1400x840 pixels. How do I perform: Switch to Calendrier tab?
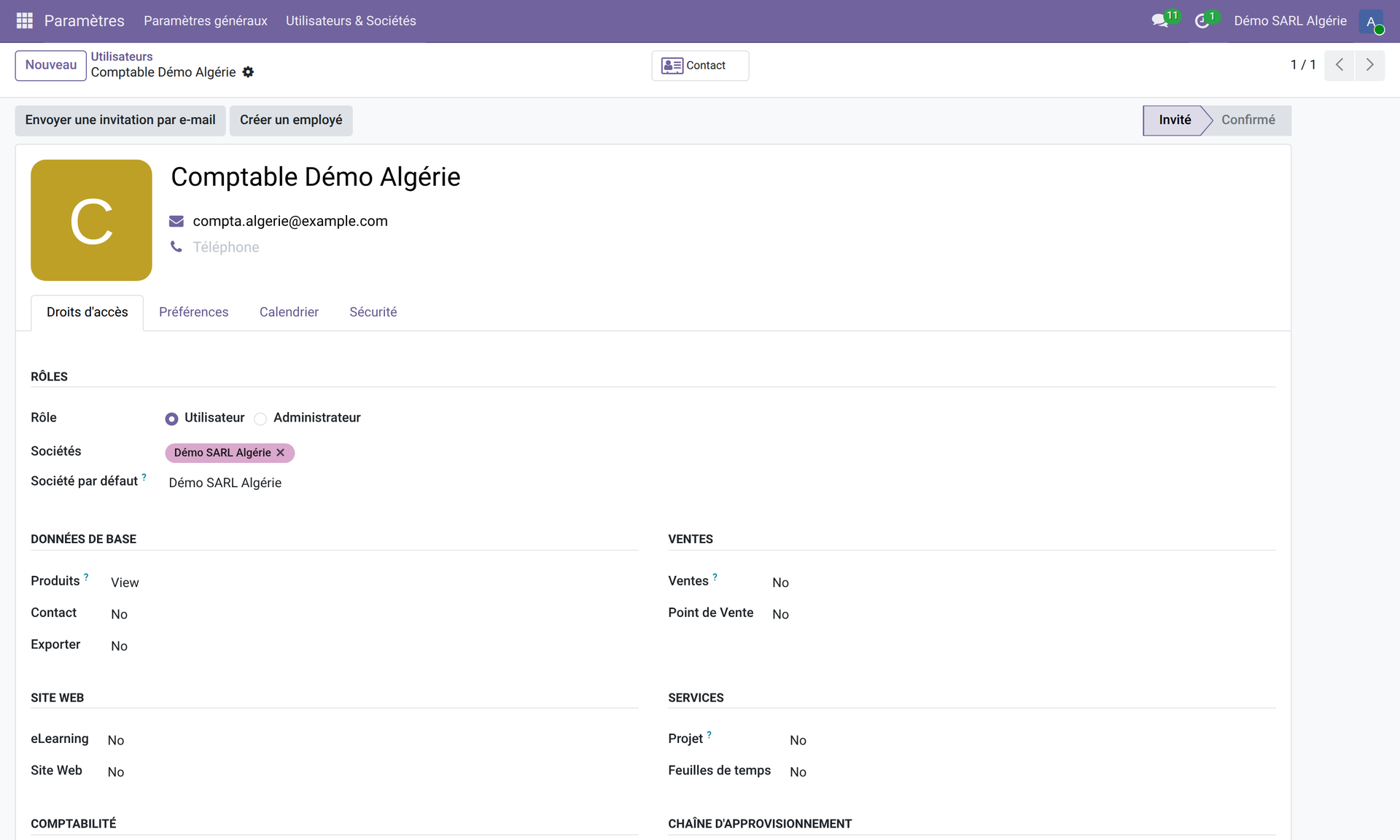pyautogui.click(x=289, y=312)
